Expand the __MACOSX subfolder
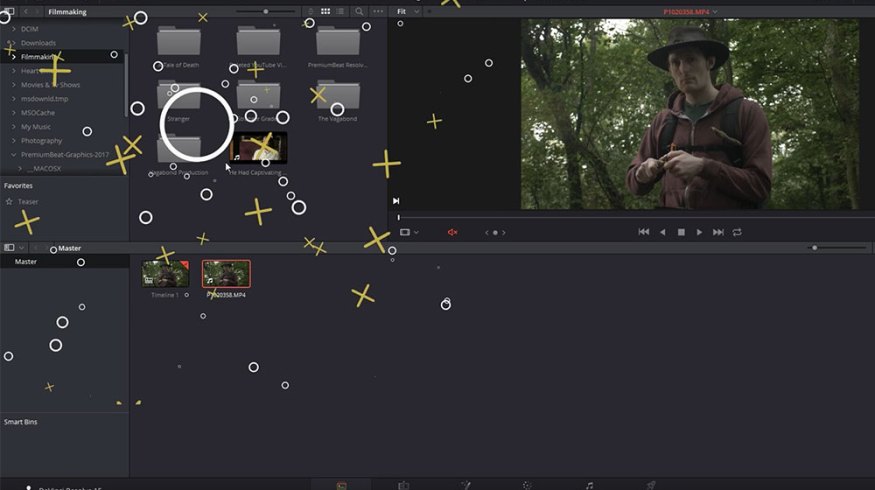875x490 pixels. [20, 168]
